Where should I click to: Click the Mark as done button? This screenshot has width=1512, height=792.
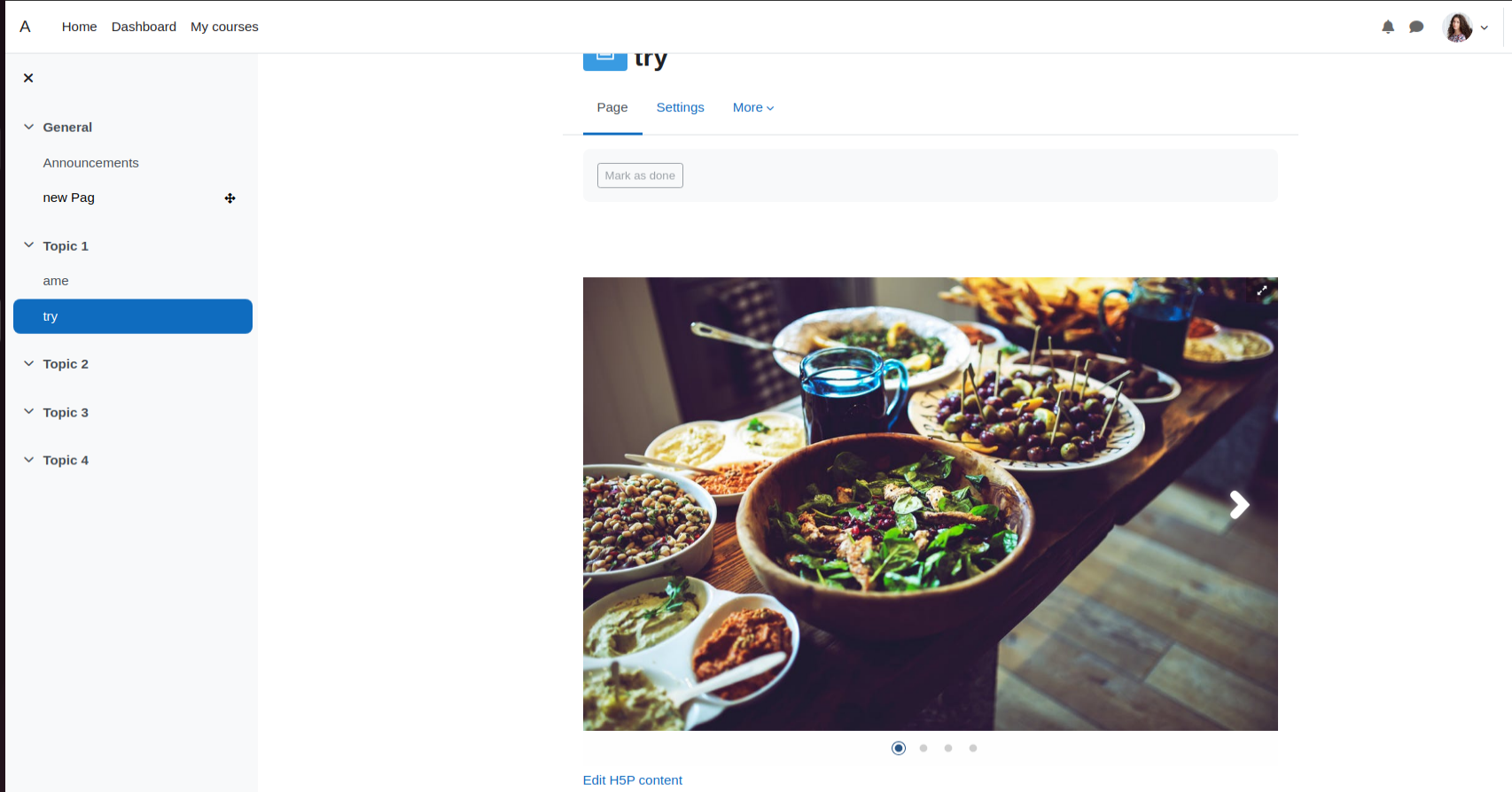640,175
